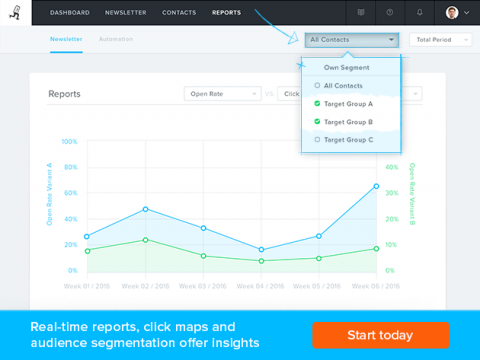
Task: Click the running mailman logo icon
Action: click(x=15, y=13)
